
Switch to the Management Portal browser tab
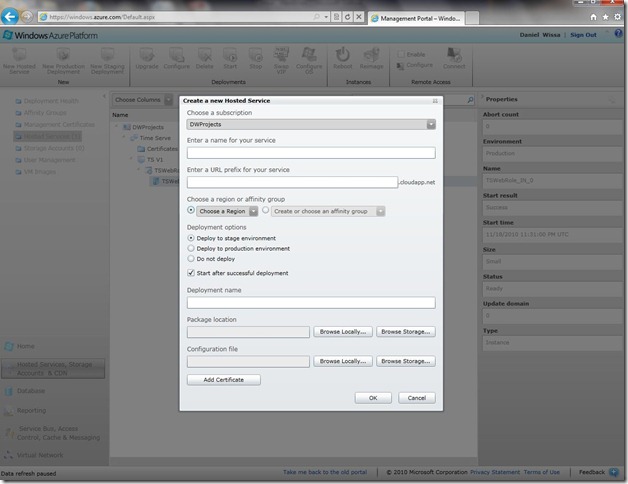click(415, 18)
